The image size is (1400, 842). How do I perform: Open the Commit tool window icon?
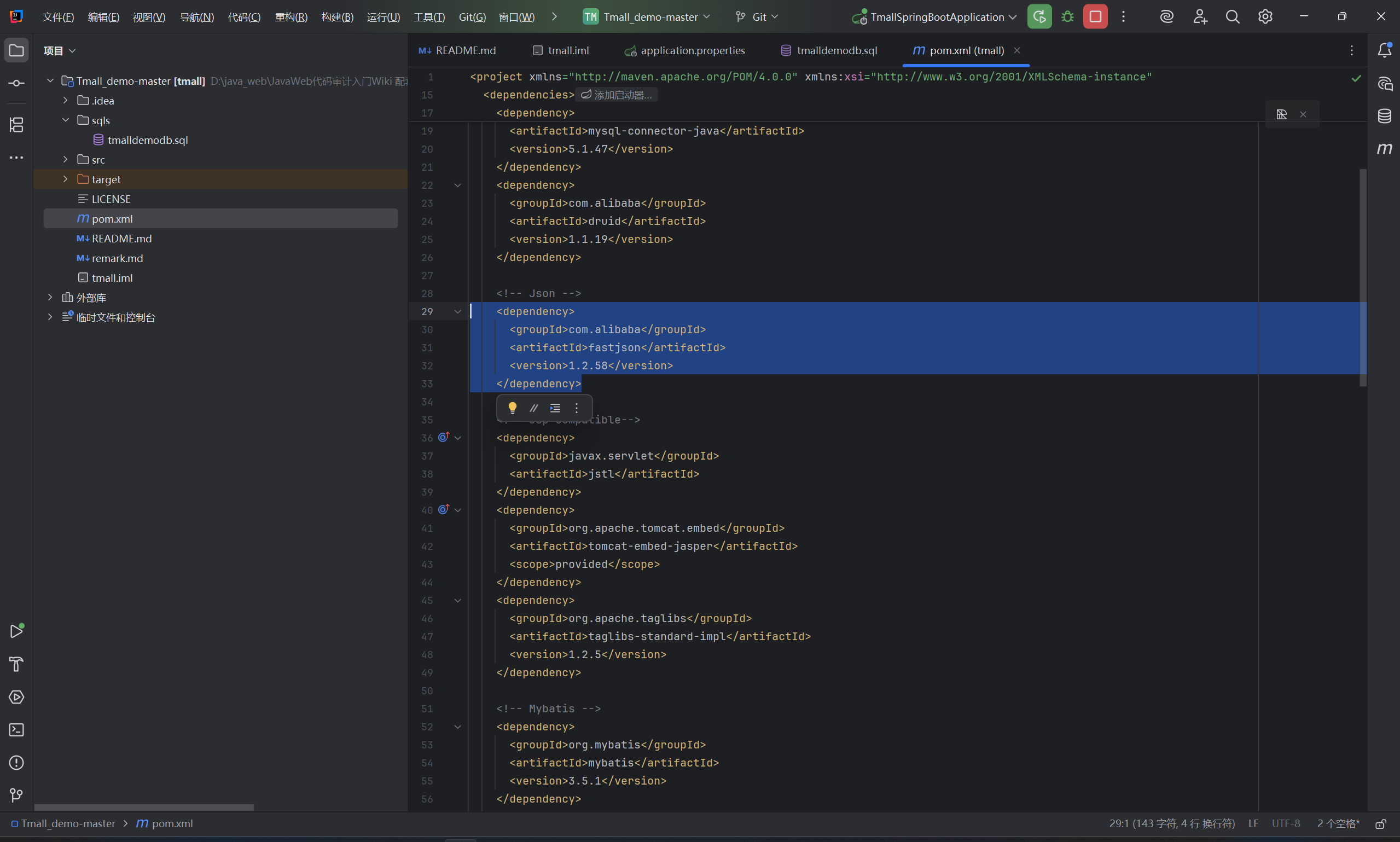(16, 83)
